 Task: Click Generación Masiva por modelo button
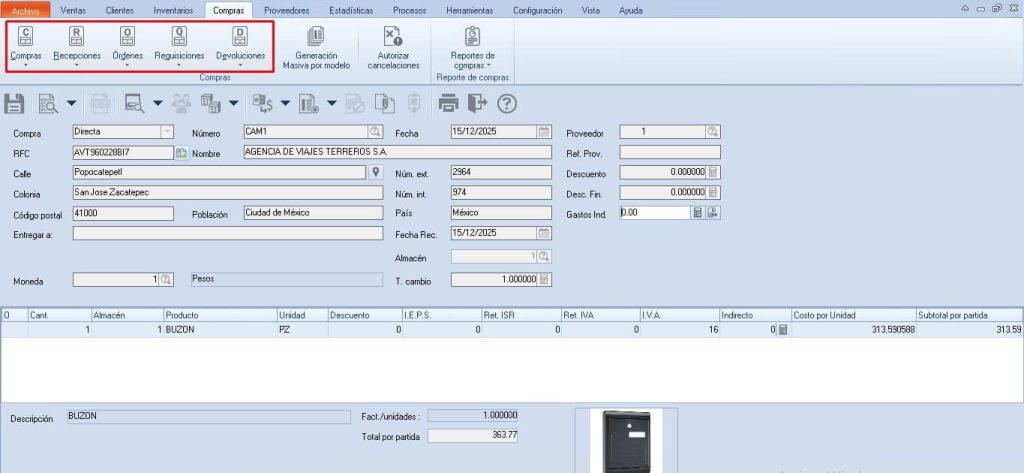(x=316, y=48)
